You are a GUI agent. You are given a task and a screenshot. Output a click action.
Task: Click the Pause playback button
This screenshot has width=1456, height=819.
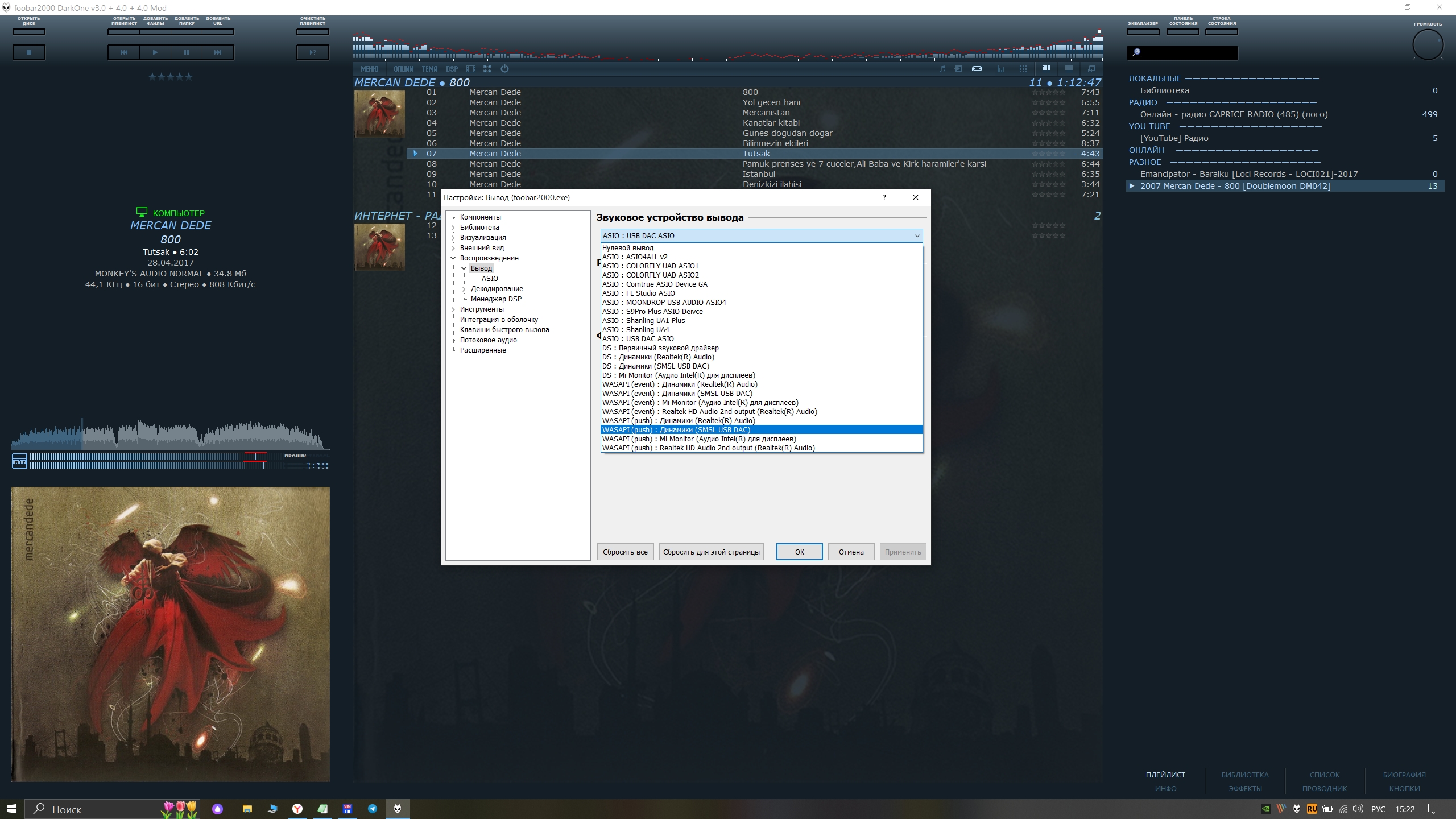tap(186, 52)
